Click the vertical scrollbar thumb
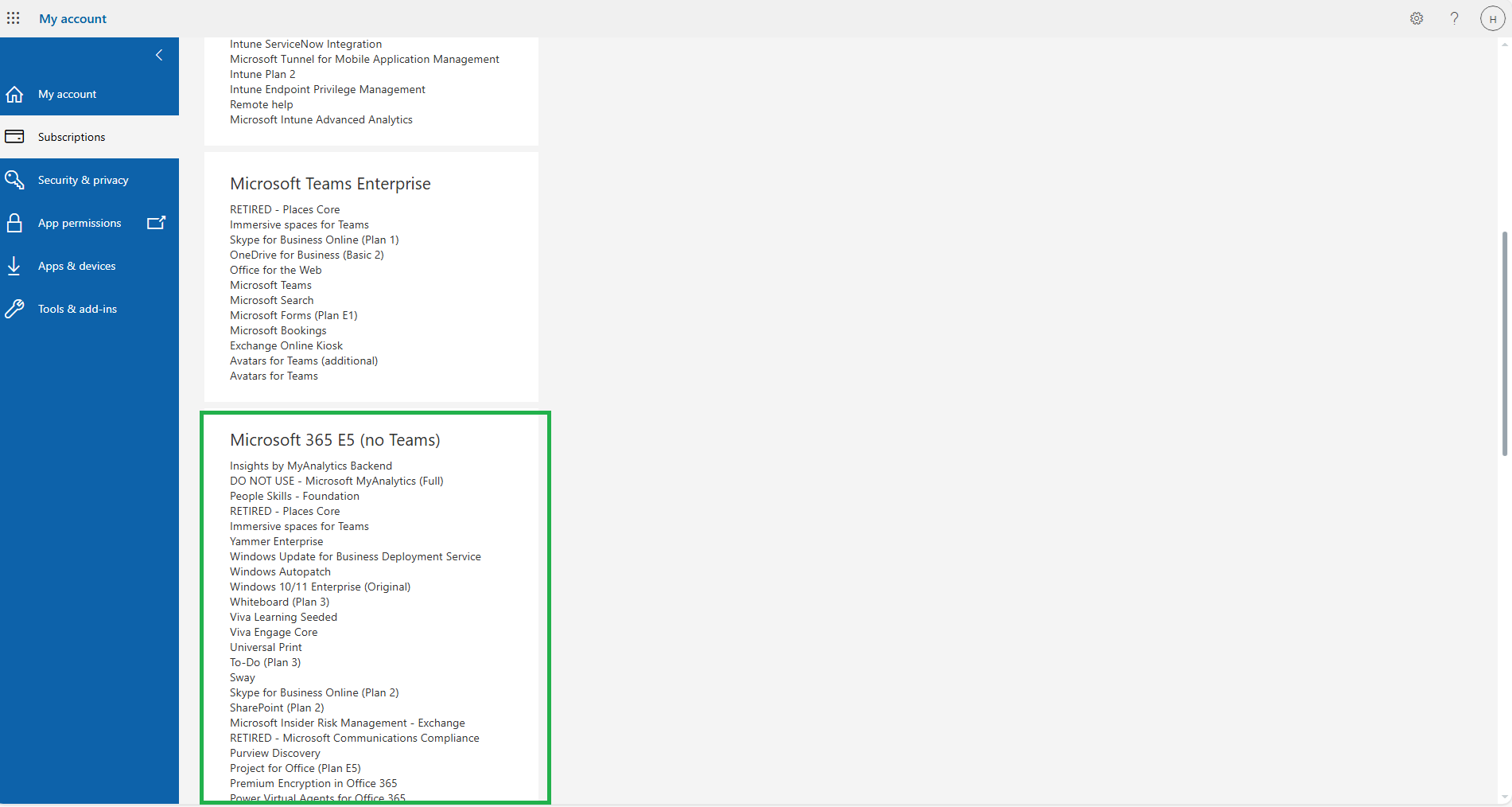Screen dimensions: 1512x807 point(1504,344)
